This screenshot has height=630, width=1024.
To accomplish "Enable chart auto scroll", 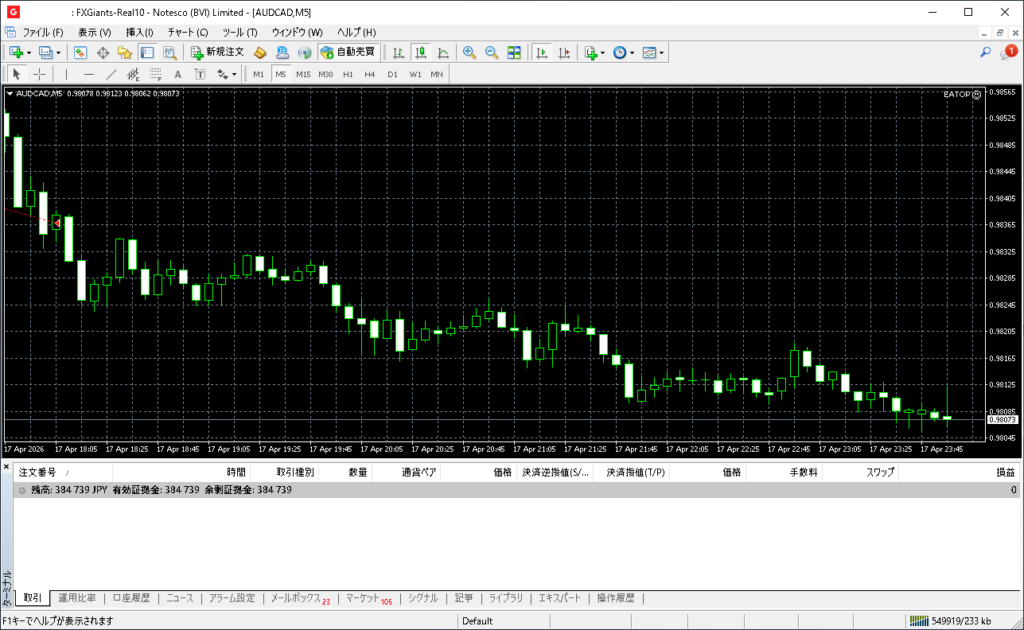I will point(542,52).
